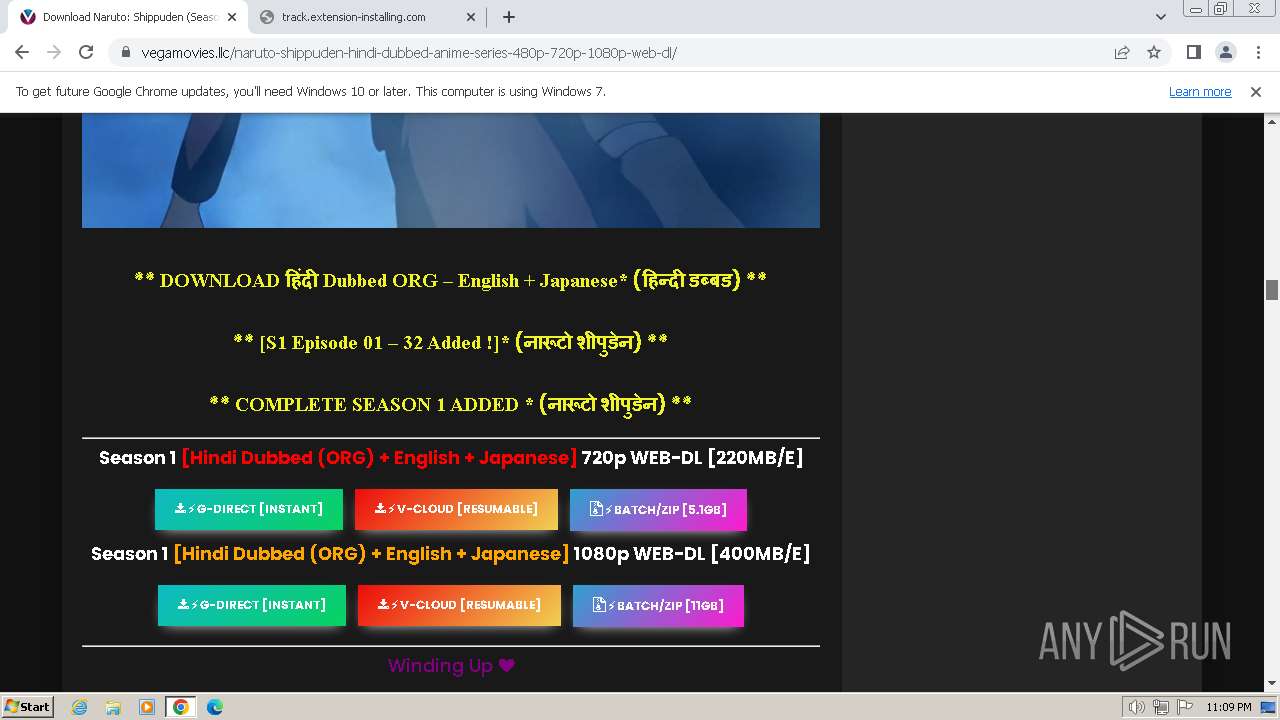
Task: Bookmark this tab star icon
Action: click(x=1154, y=52)
